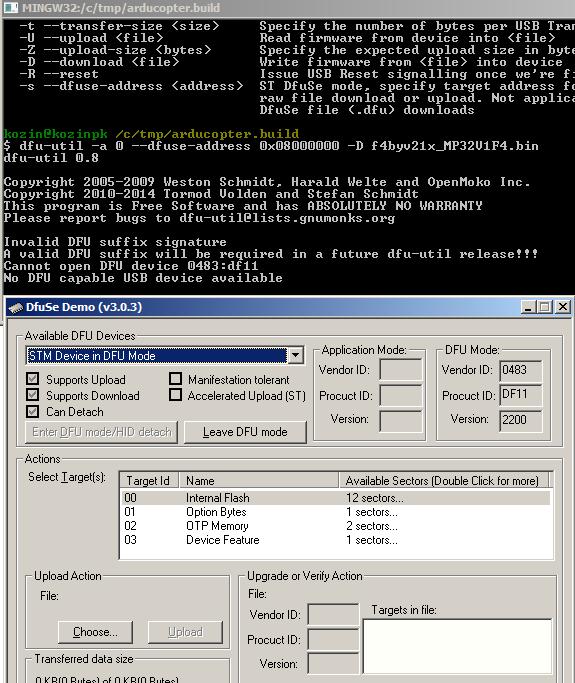Click the MINGW32 terminal title bar

(x=288, y=7)
